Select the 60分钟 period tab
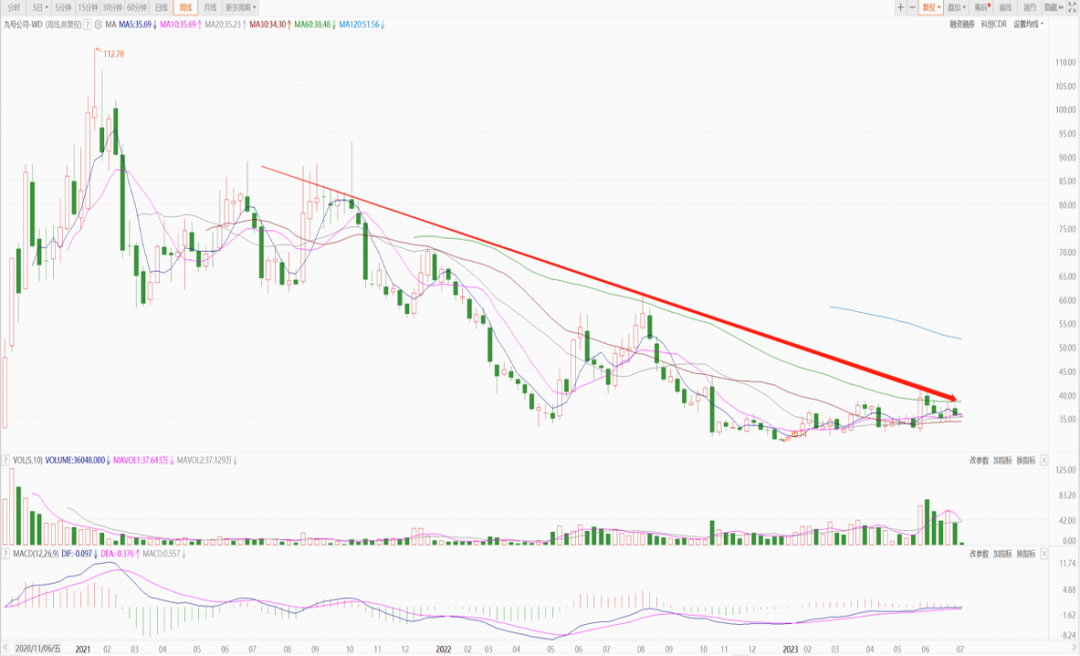 [x=137, y=8]
